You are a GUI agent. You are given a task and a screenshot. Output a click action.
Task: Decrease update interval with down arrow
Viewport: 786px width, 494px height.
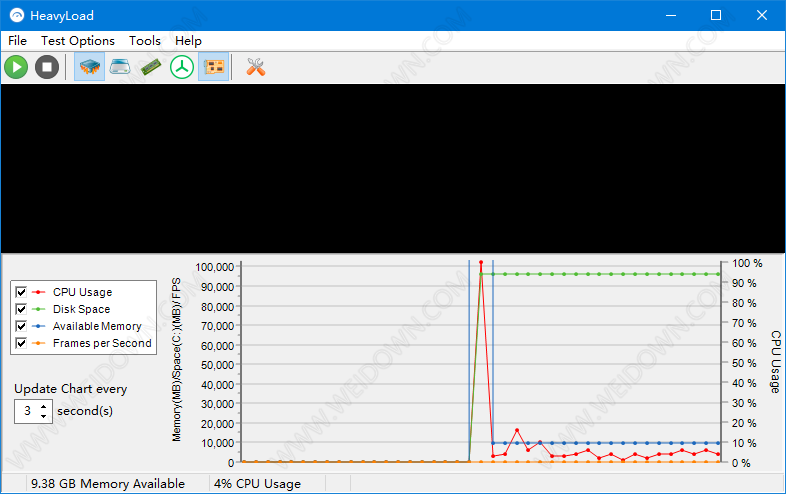point(44,416)
